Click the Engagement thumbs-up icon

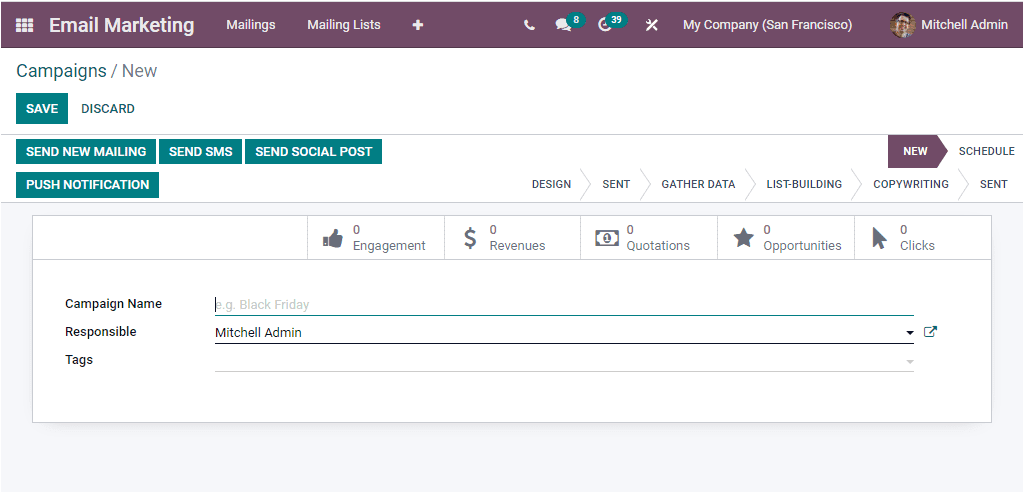333,238
